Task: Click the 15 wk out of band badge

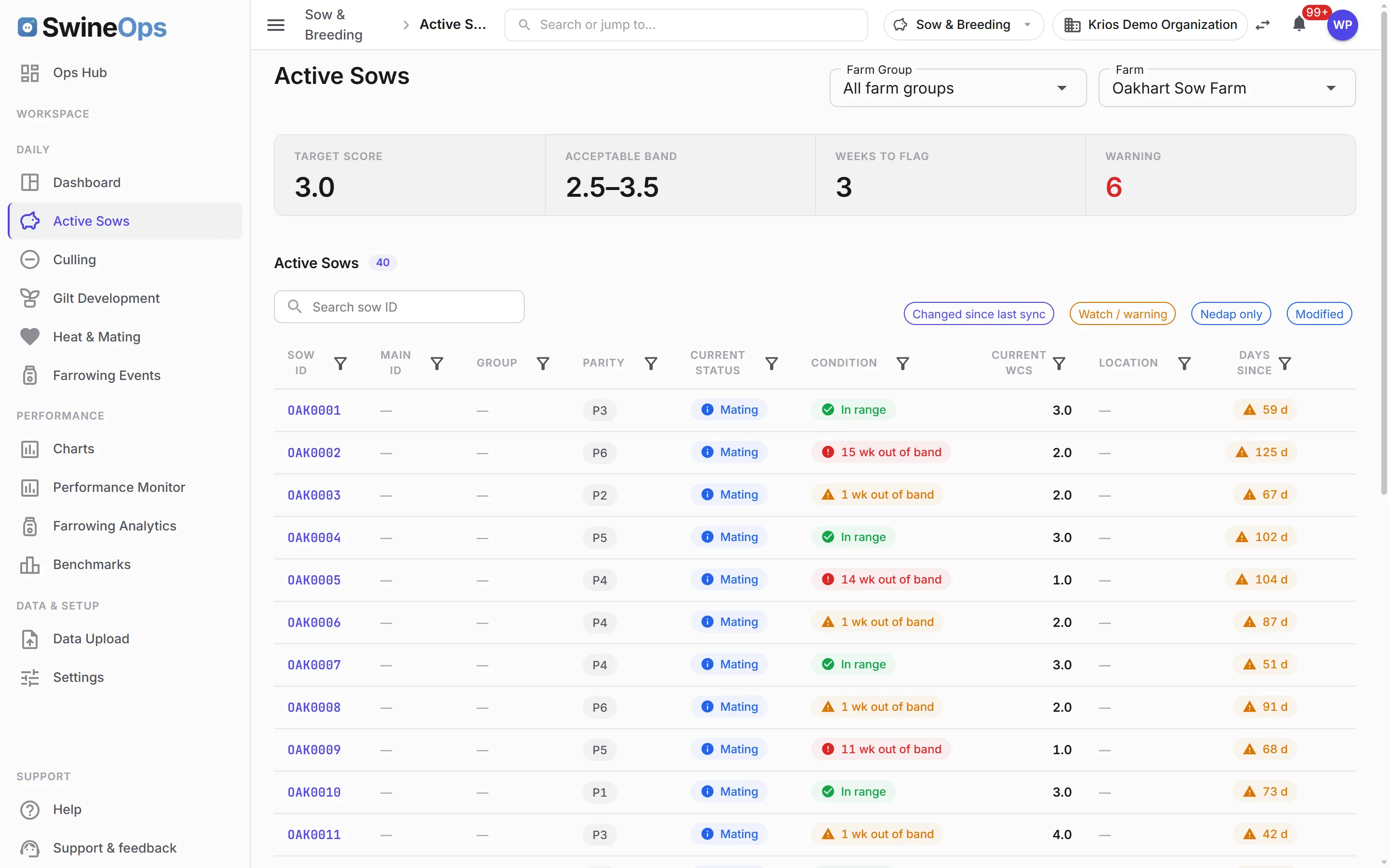Action: (x=881, y=452)
